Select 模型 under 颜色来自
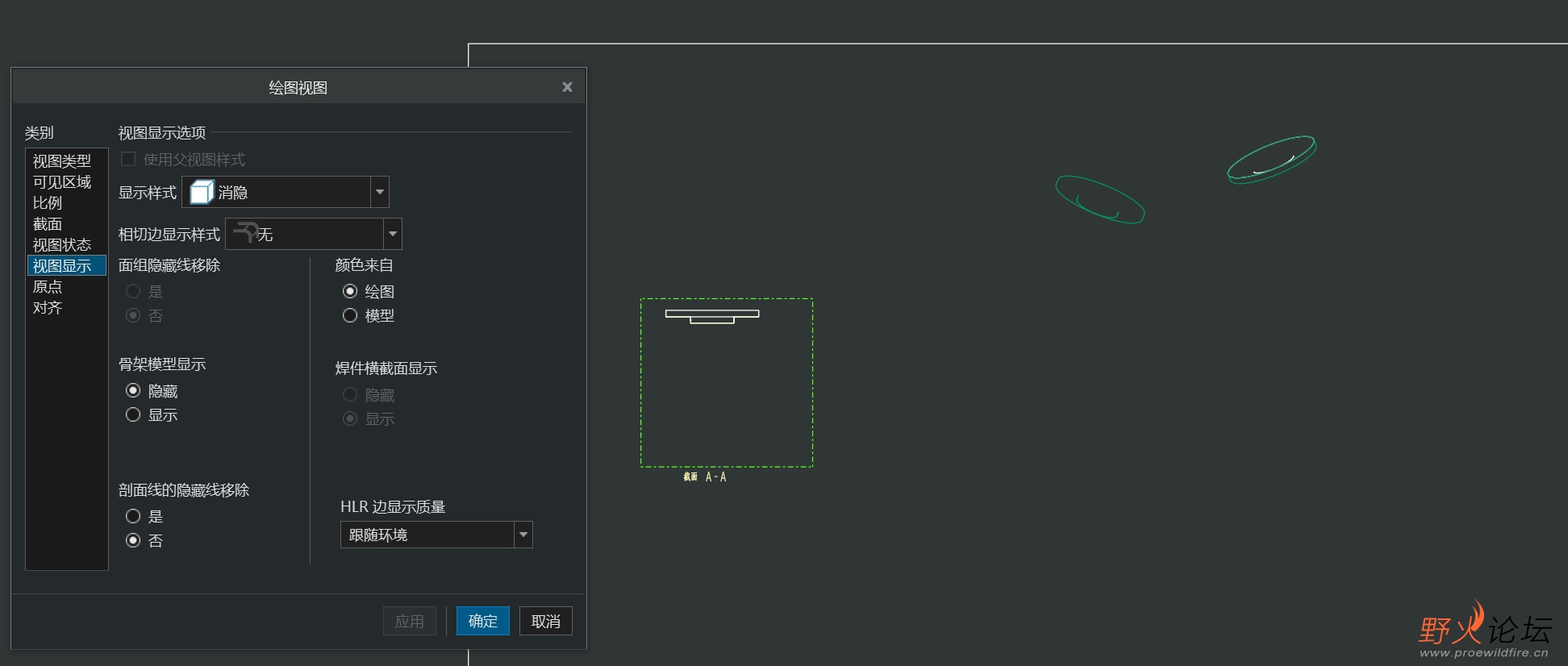This screenshot has height=666, width=1568. click(x=350, y=315)
